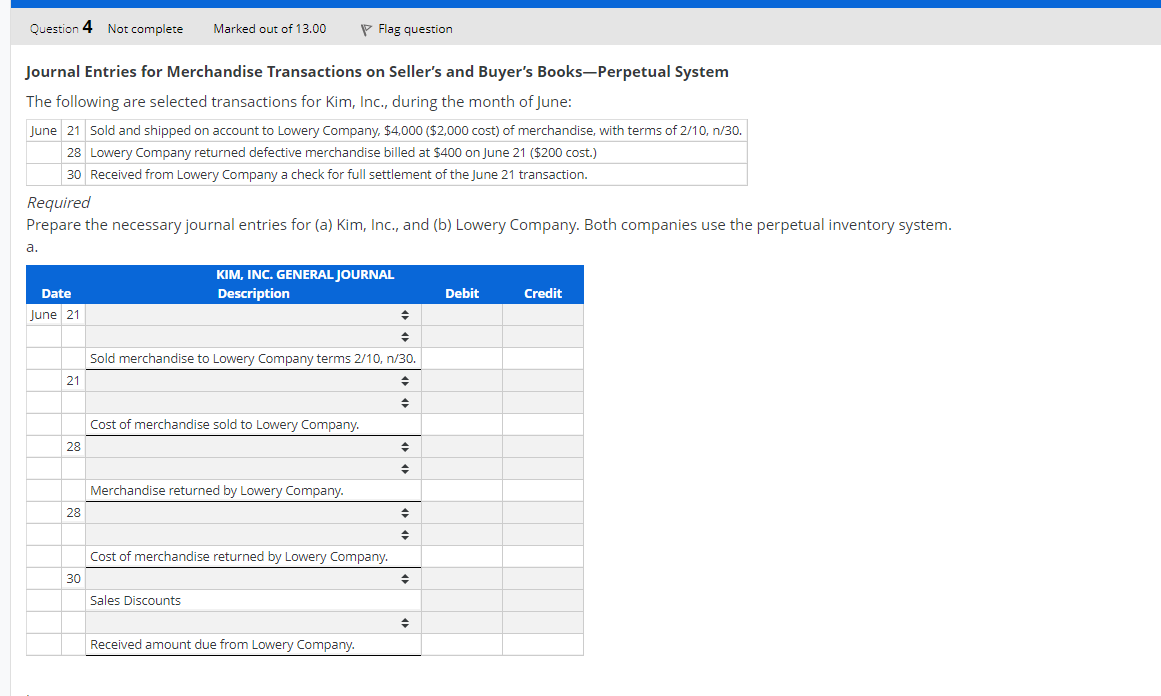Click the 'Received amount due from Lowery Company.' explanation
Screen dimensions: 1161x696
222,644
